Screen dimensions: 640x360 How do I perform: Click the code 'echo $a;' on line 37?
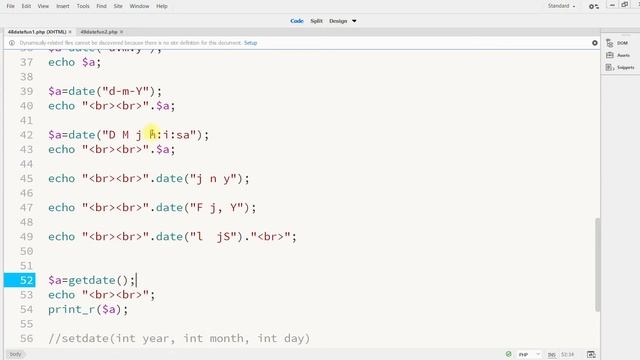click(74, 62)
